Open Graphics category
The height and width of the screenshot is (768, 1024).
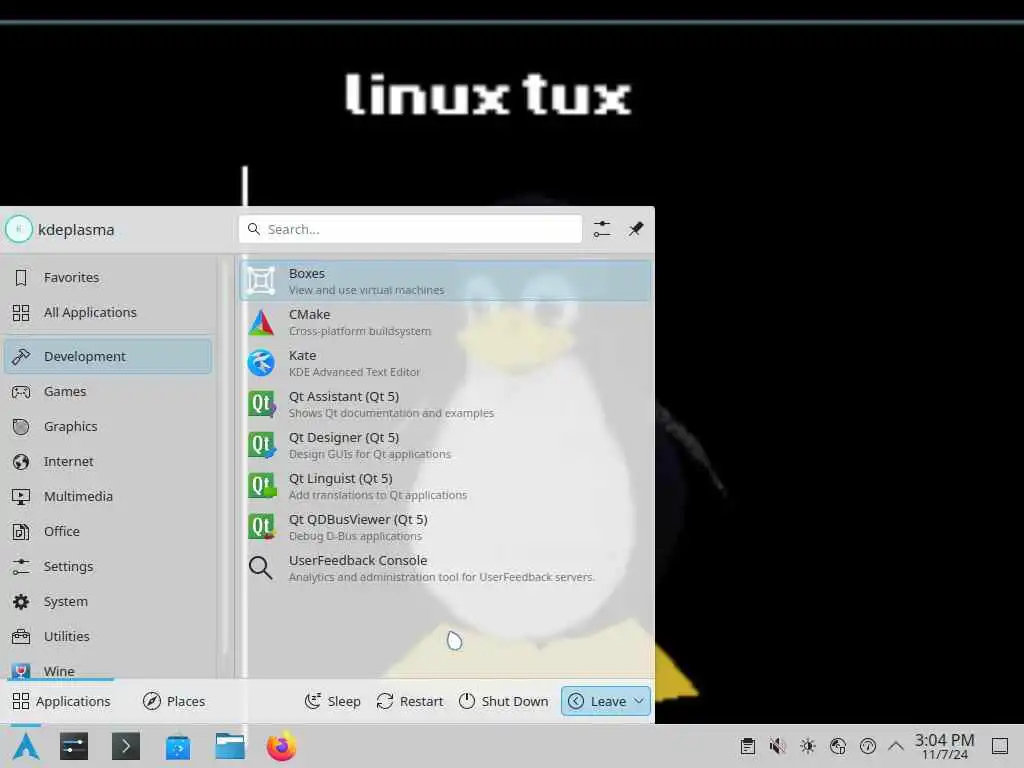[108, 426]
